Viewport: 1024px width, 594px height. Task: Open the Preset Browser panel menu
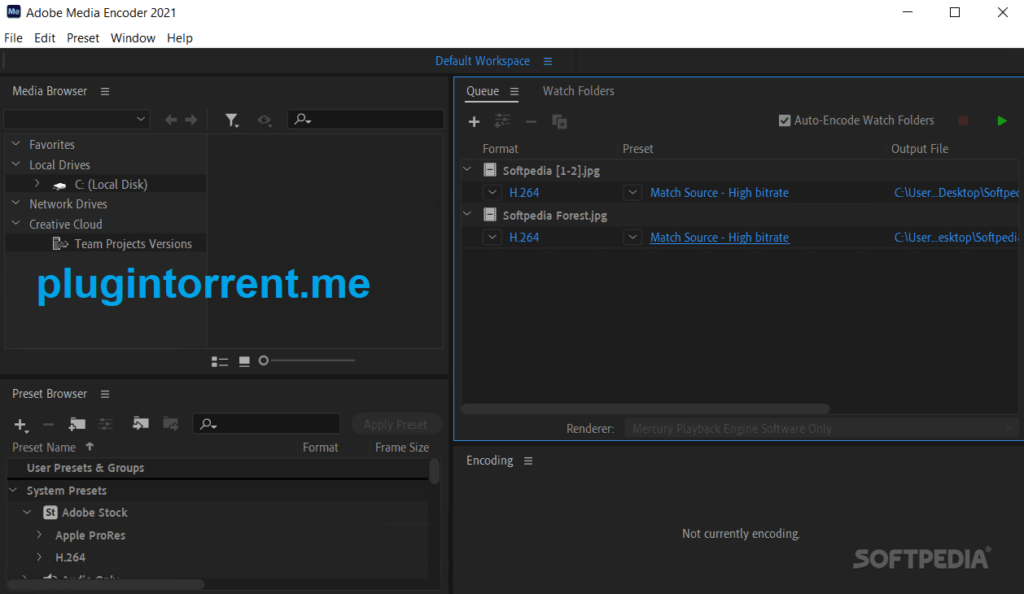104,394
